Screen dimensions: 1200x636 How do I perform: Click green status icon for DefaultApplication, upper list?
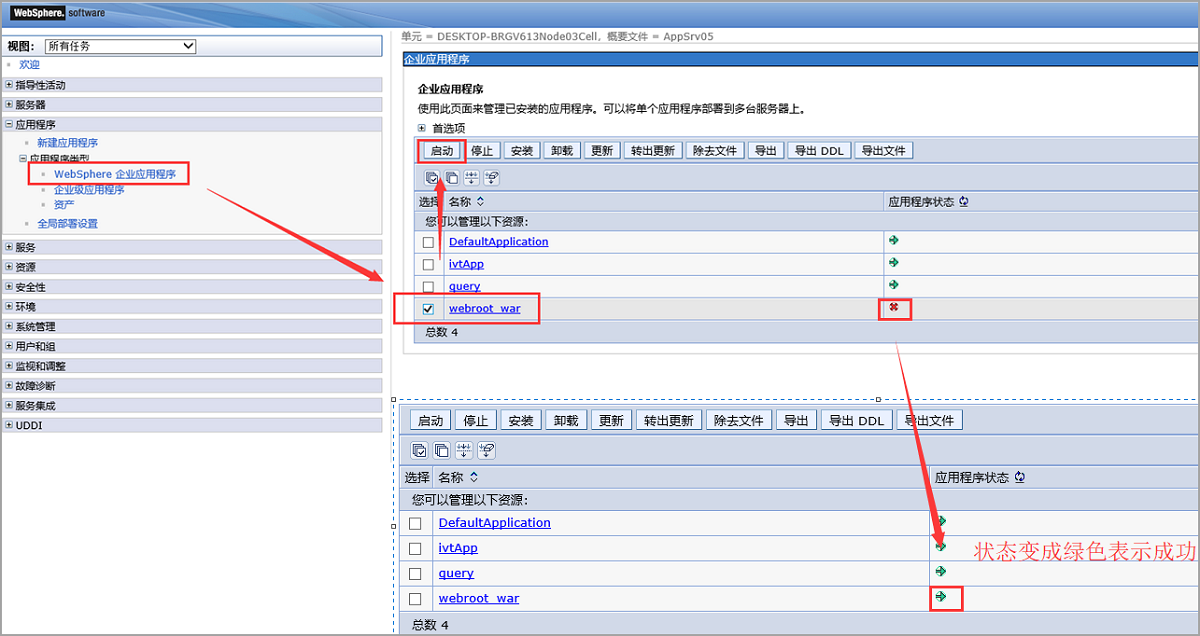(x=893, y=241)
